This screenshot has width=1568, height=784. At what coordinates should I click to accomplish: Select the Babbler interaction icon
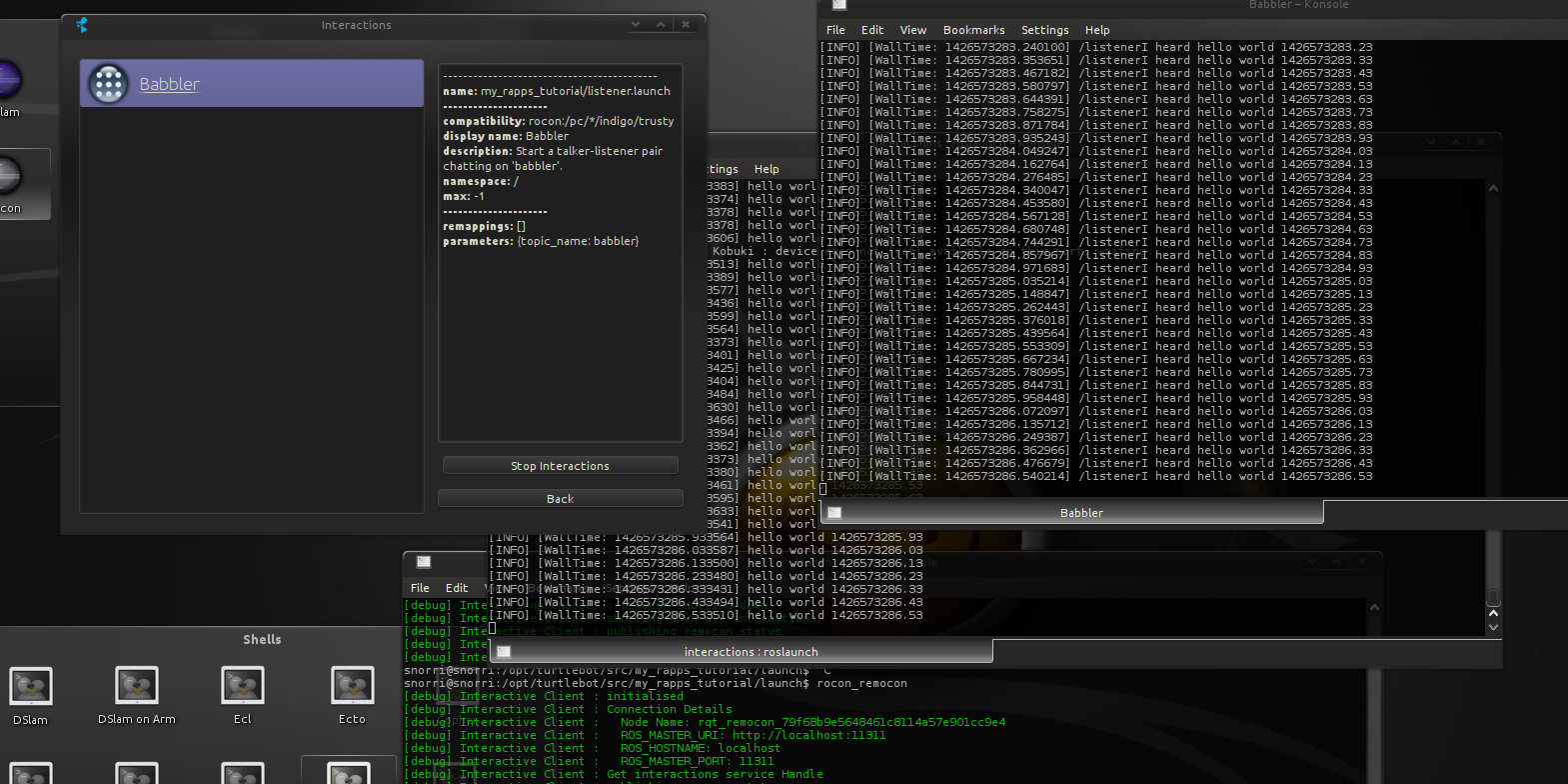pos(108,84)
